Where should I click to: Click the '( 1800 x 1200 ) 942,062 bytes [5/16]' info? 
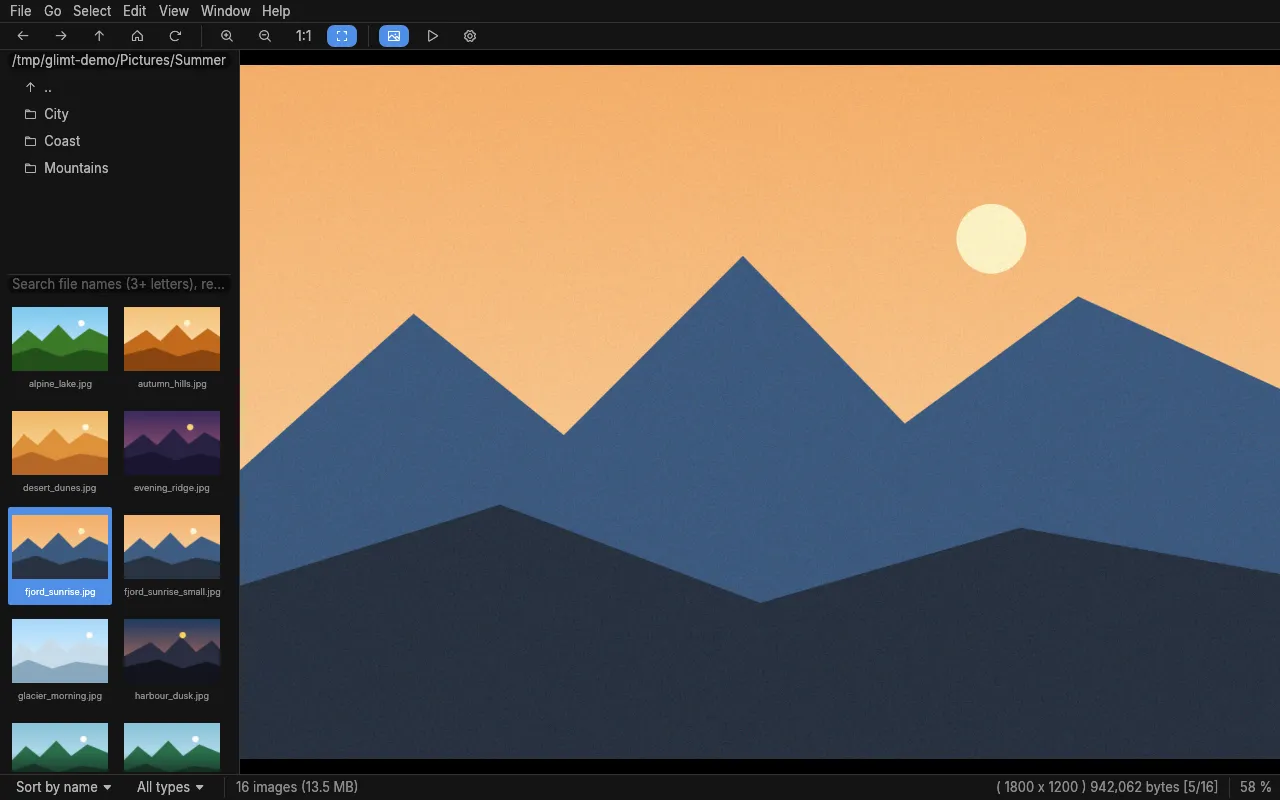pos(1107,787)
